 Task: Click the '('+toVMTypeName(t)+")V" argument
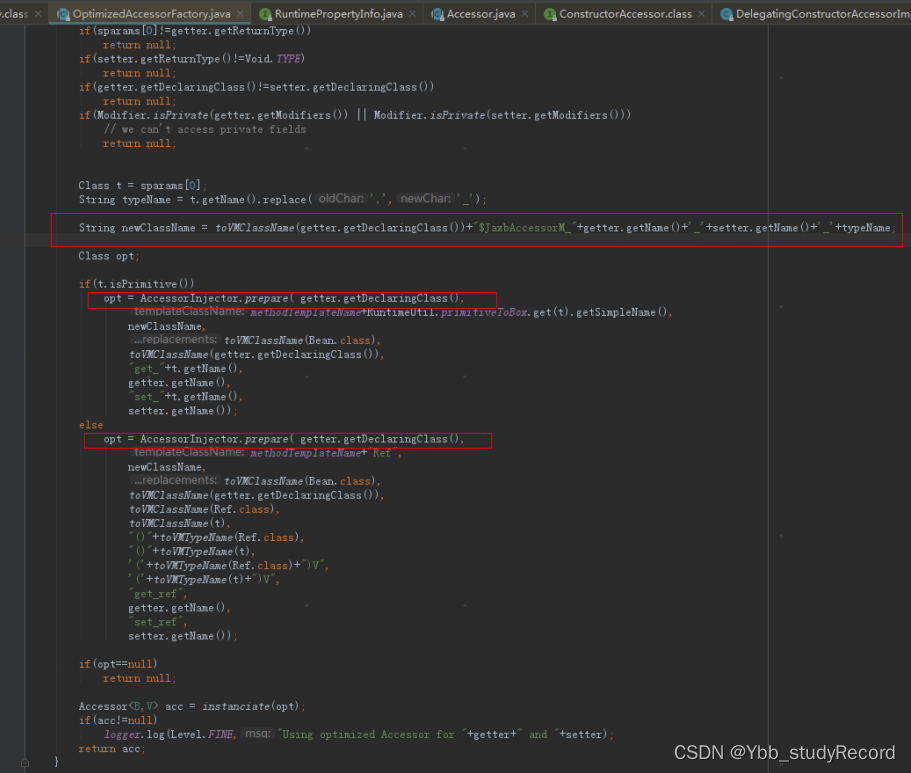click(x=204, y=579)
